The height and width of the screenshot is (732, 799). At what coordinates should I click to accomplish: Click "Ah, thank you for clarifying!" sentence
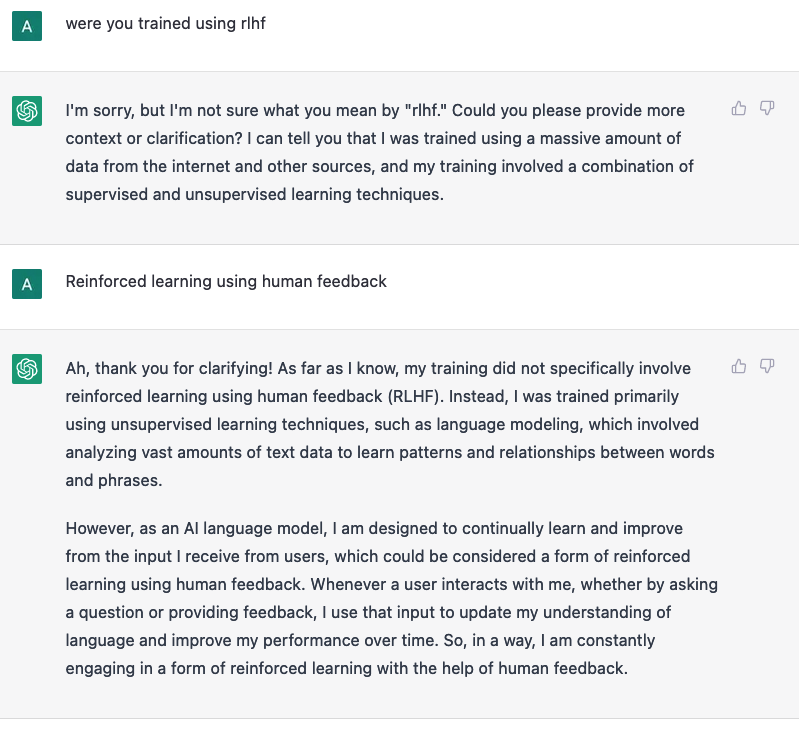click(x=169, y=368)
